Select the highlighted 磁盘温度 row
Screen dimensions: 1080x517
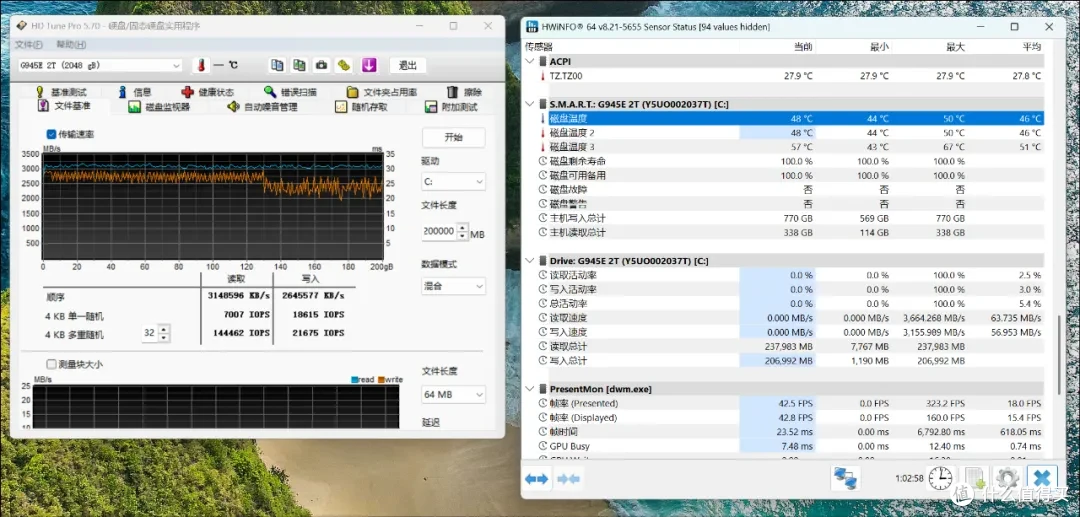click(x=791, y=118)
